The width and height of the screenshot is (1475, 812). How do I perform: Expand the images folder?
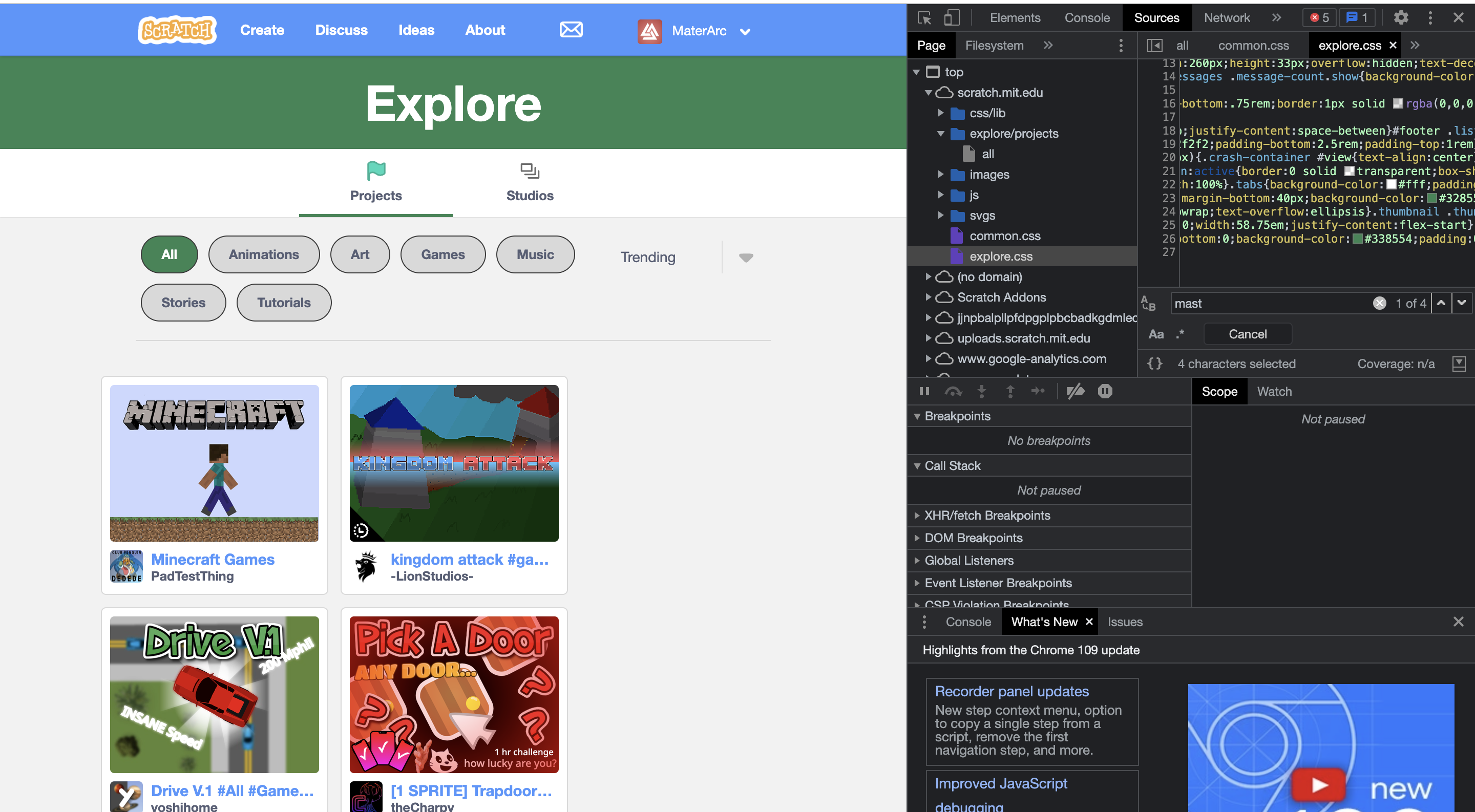coord(941,175)
